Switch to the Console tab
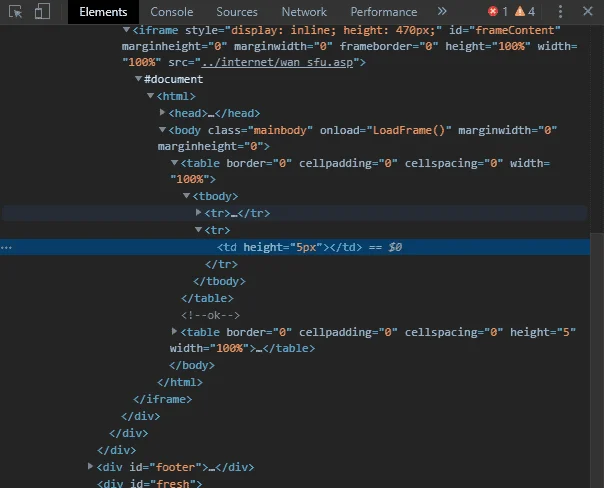 tap(172, 12)
